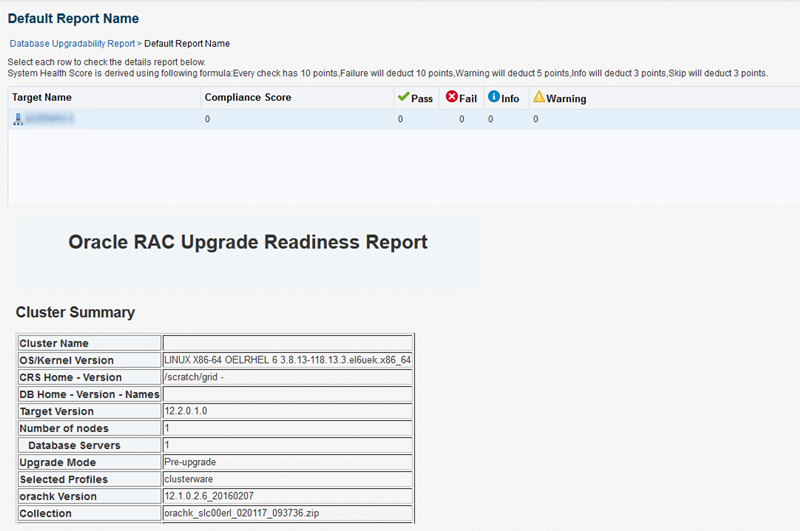Click the blue Info icon

click(493, 96)
